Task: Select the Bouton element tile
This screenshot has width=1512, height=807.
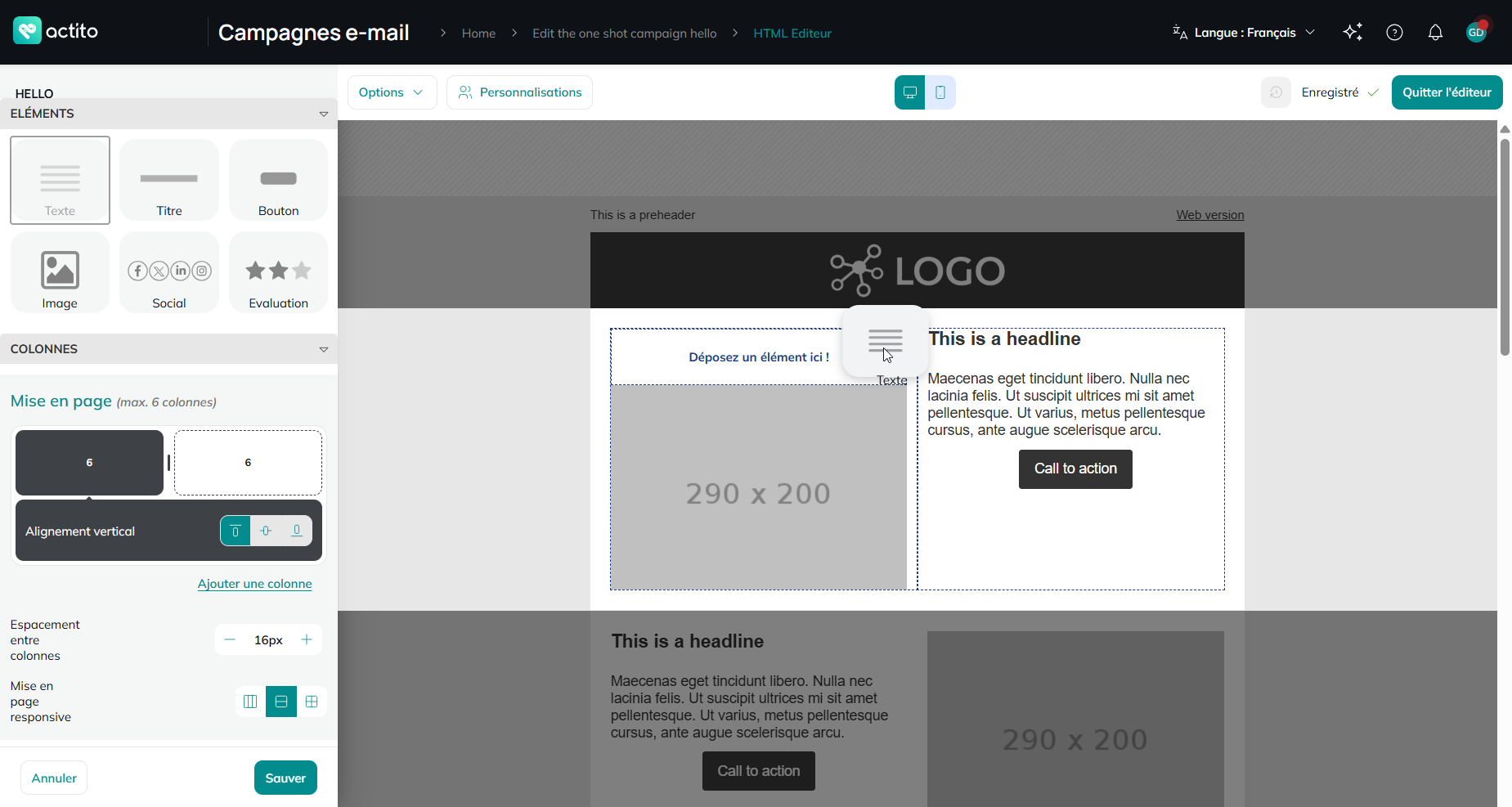Action: tap(278, 180)
